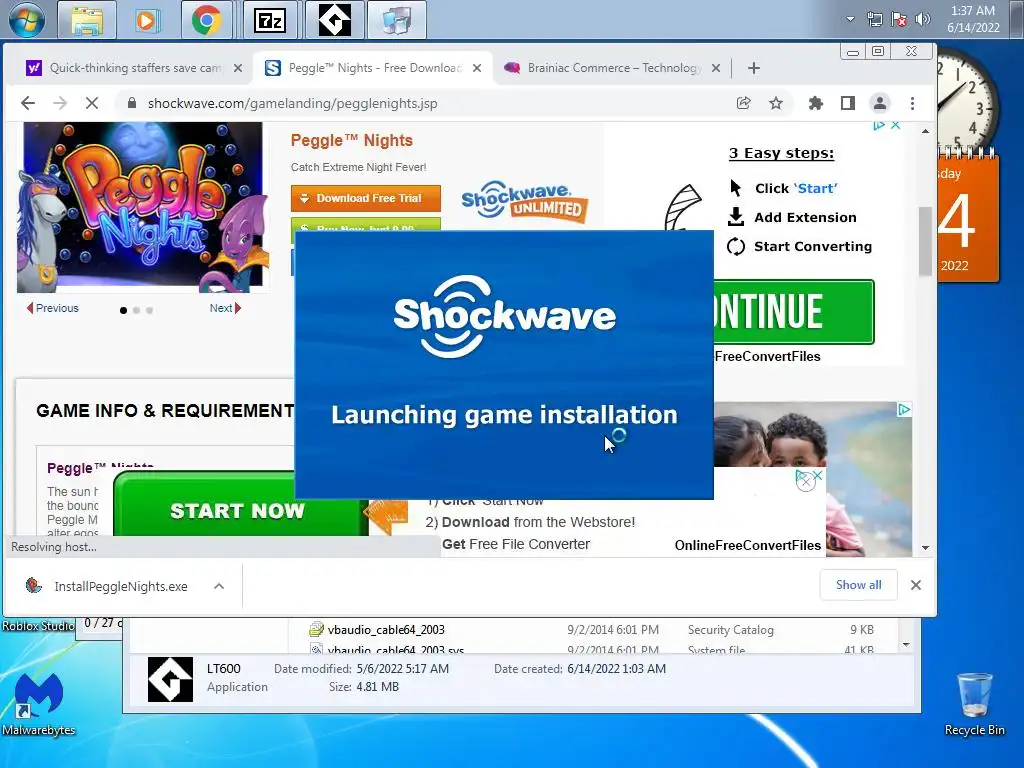
Task: Launch Windows Media Player taskbar icon
Action: 147,20
